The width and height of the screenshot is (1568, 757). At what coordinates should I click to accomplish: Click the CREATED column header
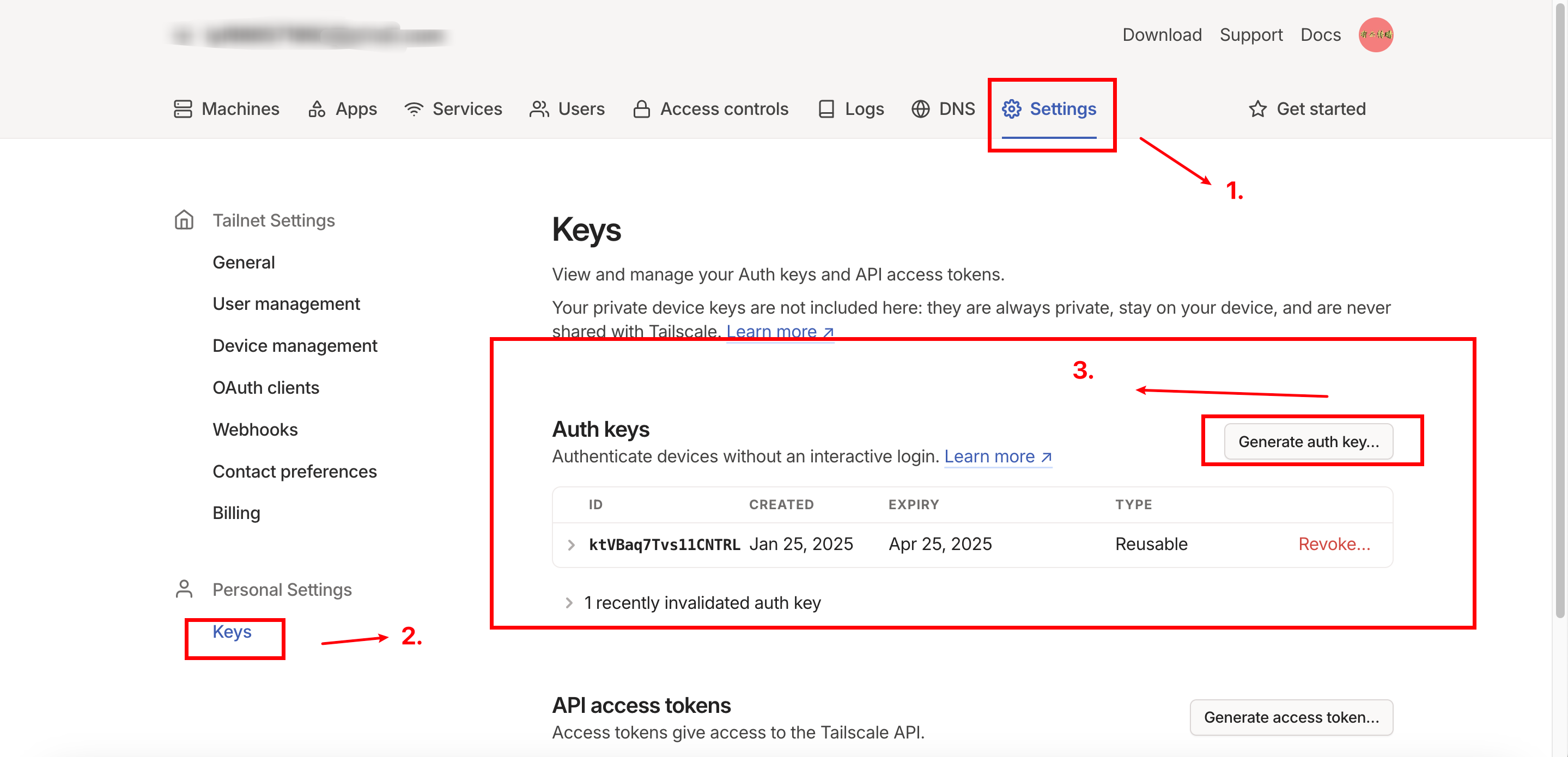tap(781, 504)
